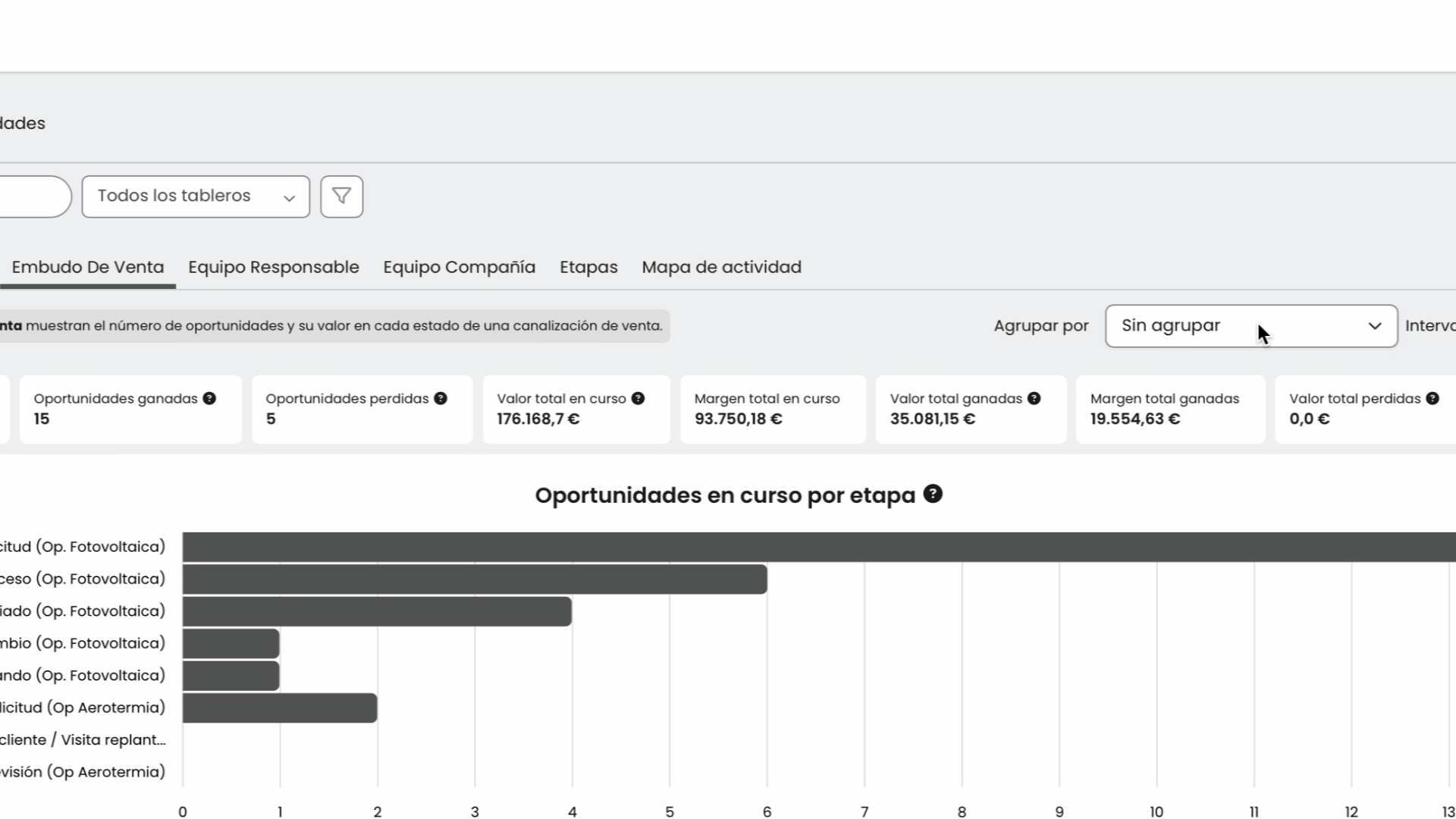Click help icon beside Valor total en curso

point(638,398)
